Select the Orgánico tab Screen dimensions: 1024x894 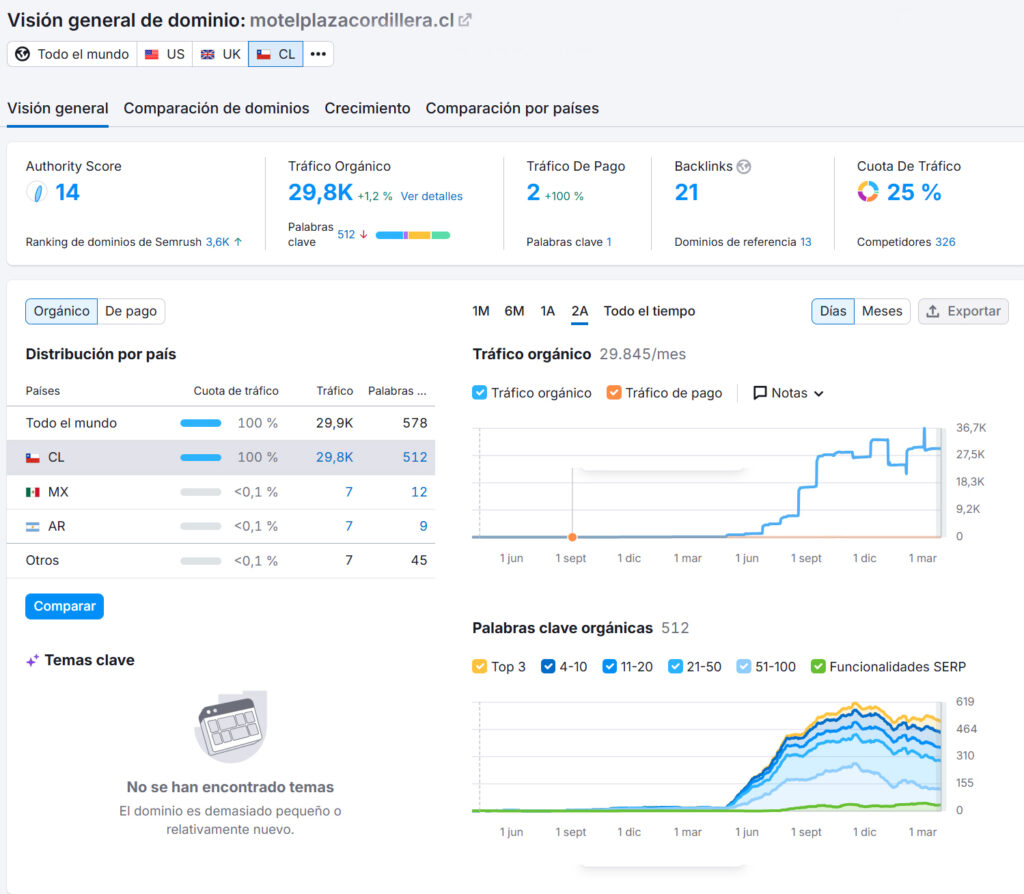(x=61, y=311)
